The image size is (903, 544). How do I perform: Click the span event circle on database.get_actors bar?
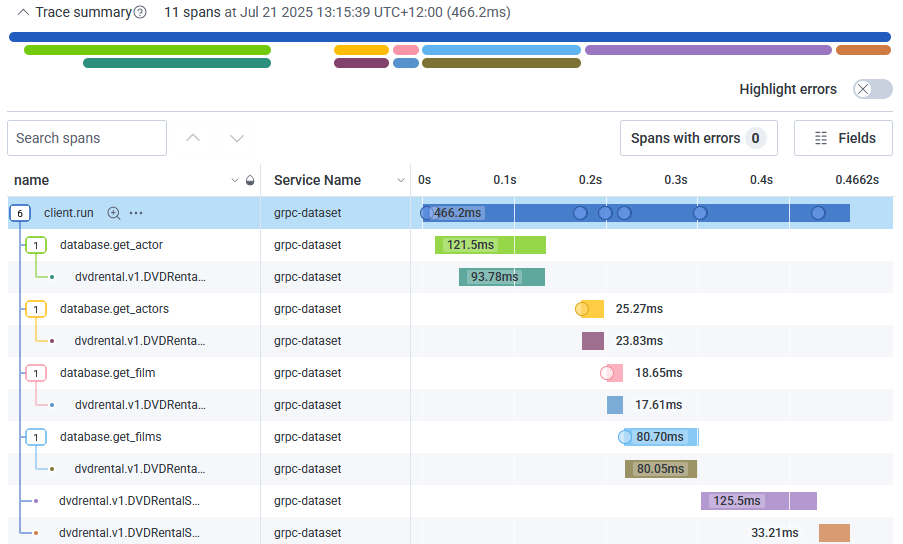pyautogui.click(x=582, y=309)
